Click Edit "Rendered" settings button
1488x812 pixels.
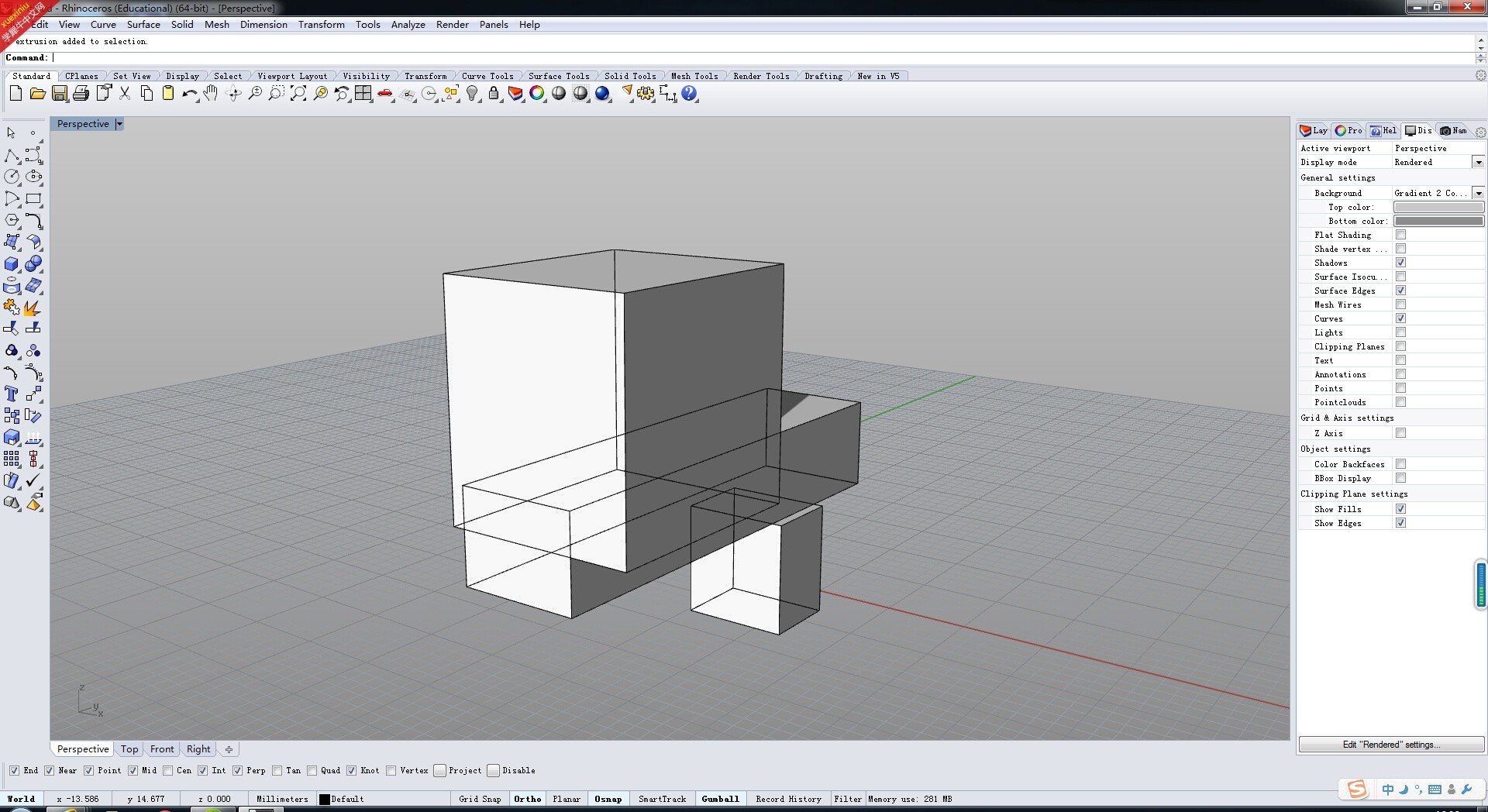(1391, 745)
